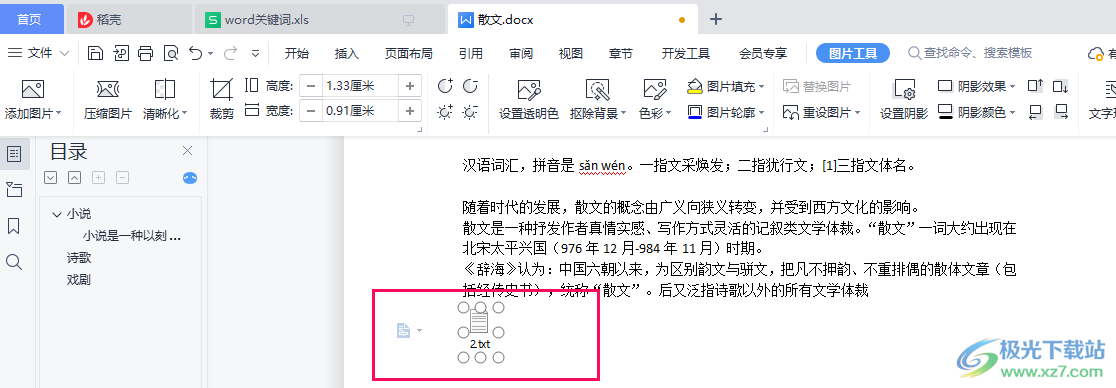
Task: Open the 开发工具 ribbon tab
Action: 686,53
